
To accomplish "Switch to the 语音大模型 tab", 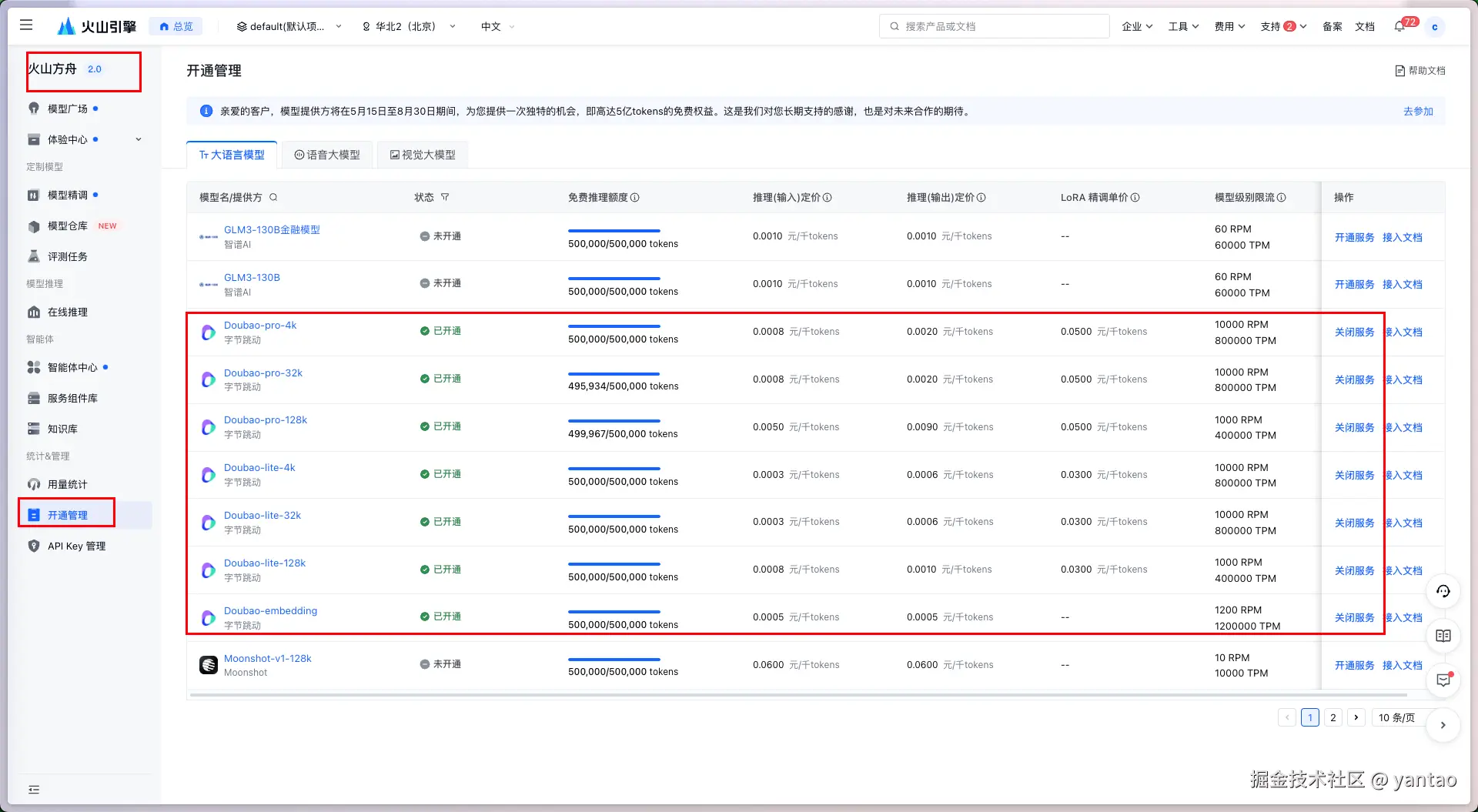I will pos(327,155).
